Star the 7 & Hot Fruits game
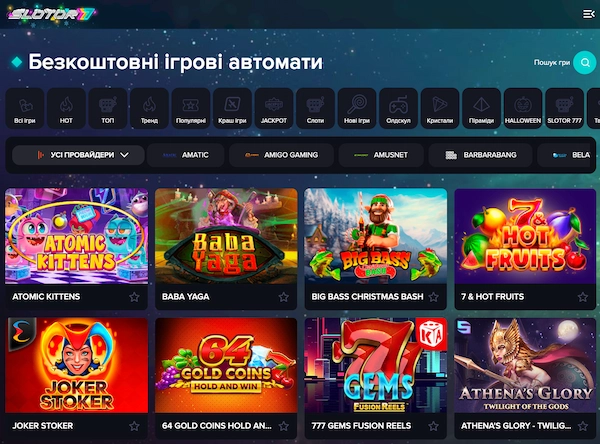The height and width of the screenshot is (444, 600). 583,297
